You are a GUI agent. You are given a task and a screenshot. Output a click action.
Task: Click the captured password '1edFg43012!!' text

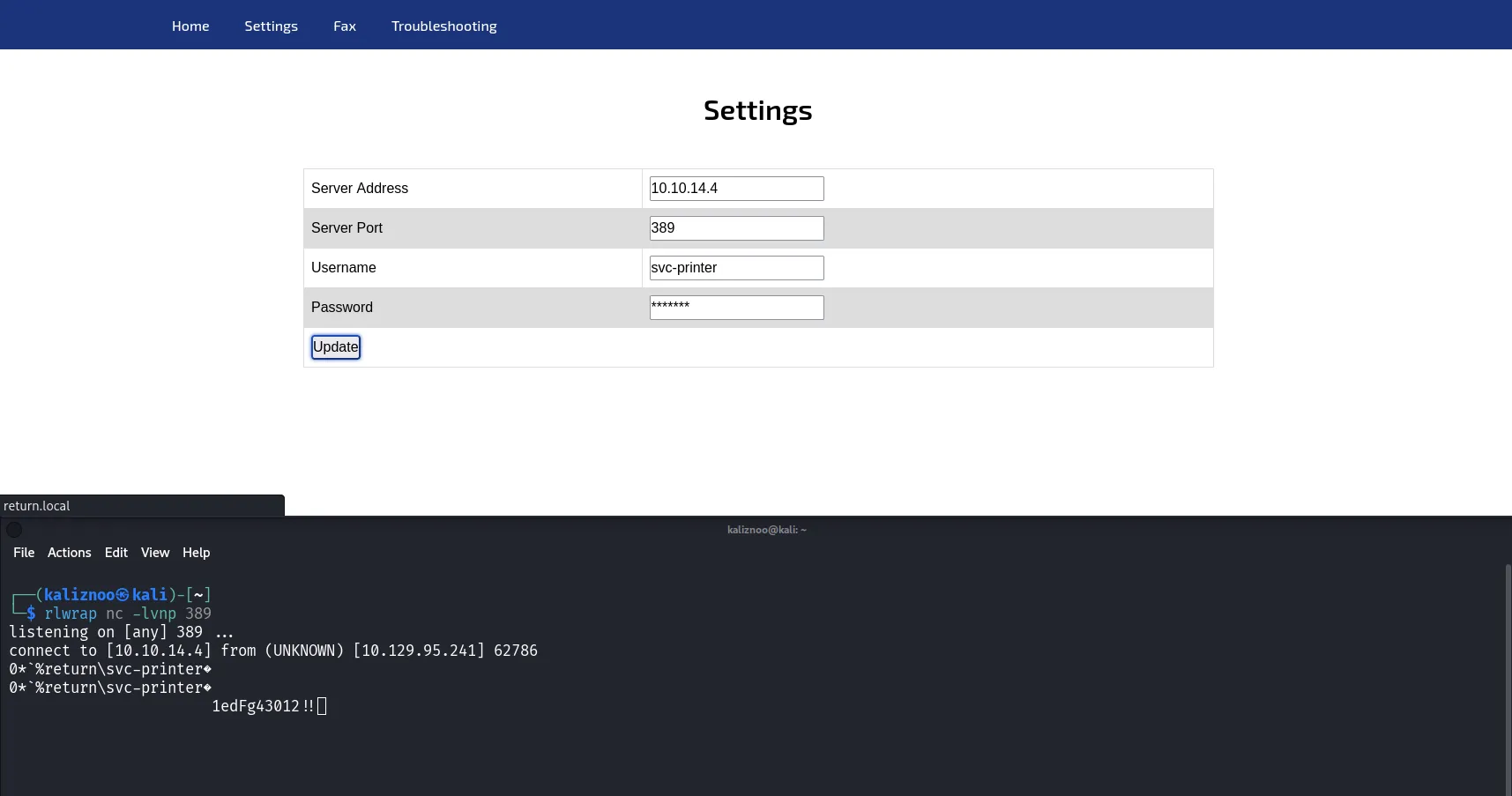coord(263,706)
